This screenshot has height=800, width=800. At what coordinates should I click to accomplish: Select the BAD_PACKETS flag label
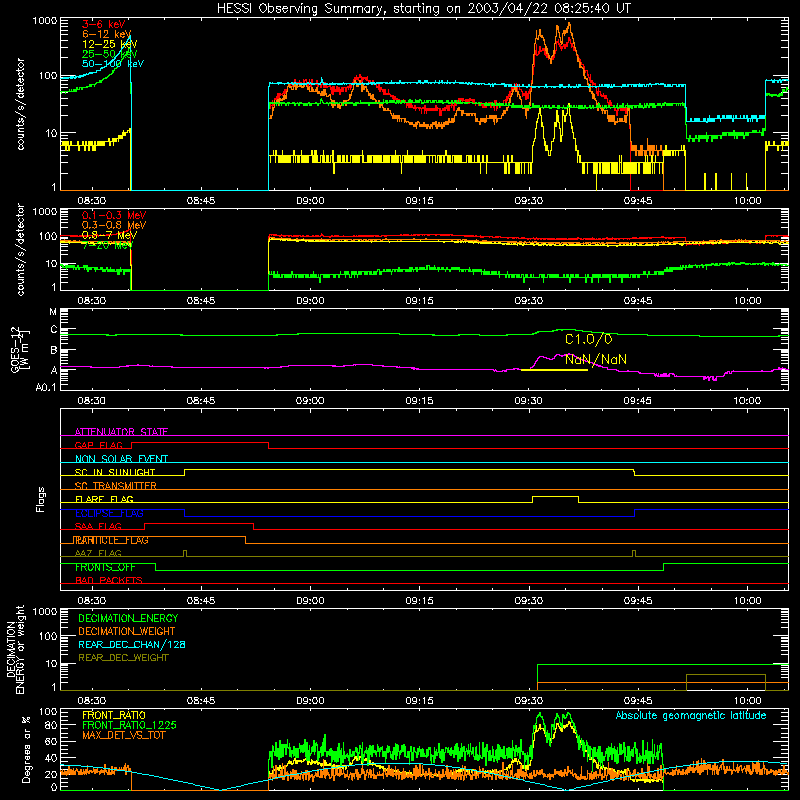tap(109, 580)
